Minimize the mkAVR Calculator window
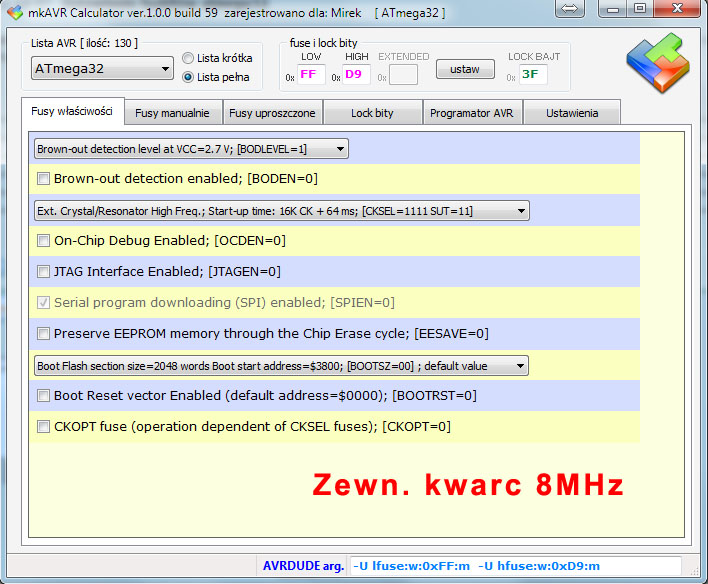Image resolution: width=708 pixels, height=584 pixels. [x=613, y=9]
